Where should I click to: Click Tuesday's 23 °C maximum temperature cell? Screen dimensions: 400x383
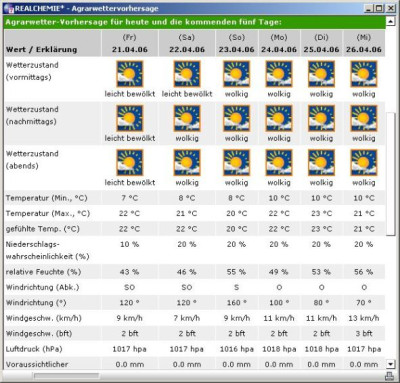[321, 213]
